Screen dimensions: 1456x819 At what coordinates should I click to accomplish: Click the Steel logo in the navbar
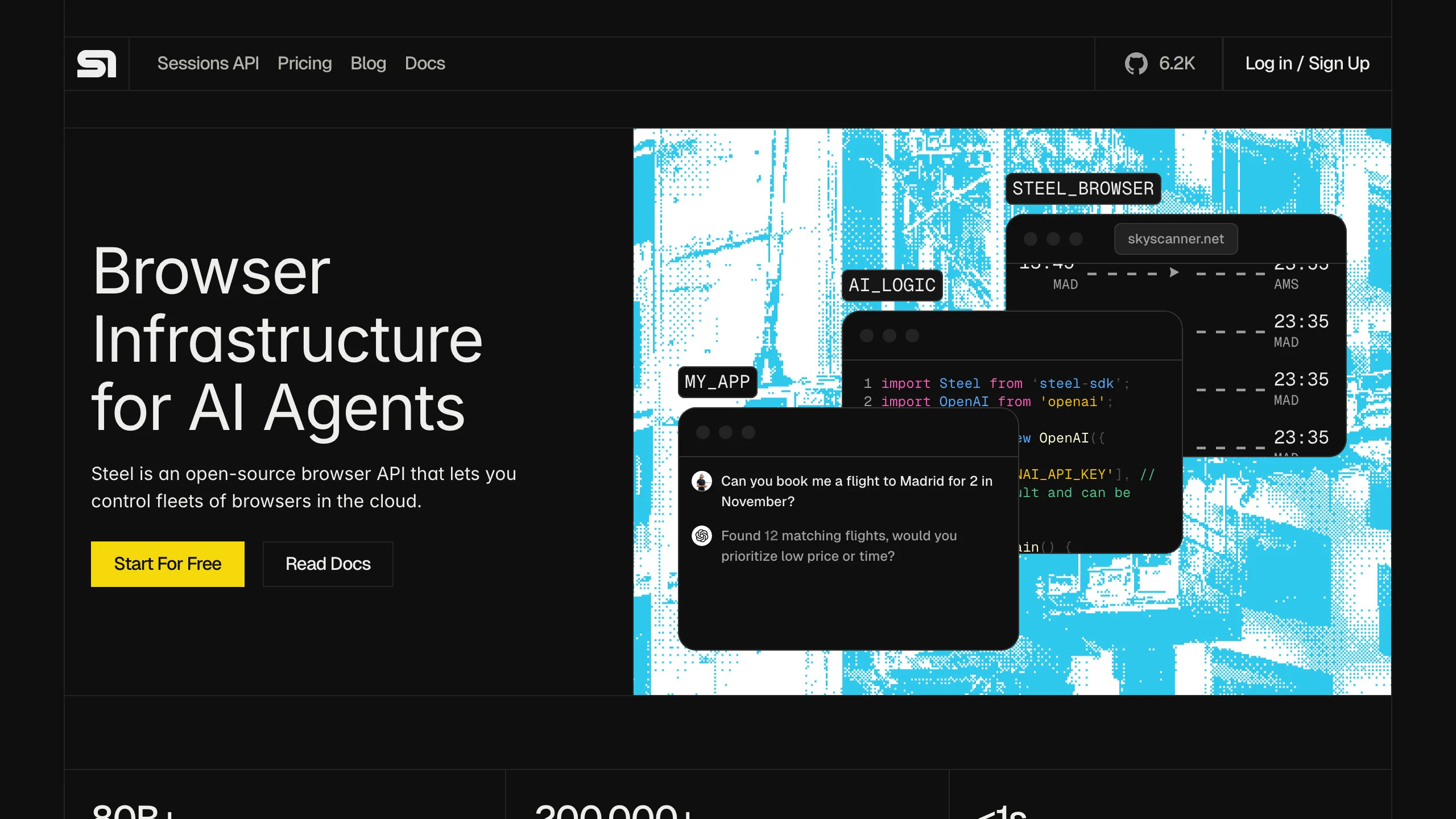[96, 64]
